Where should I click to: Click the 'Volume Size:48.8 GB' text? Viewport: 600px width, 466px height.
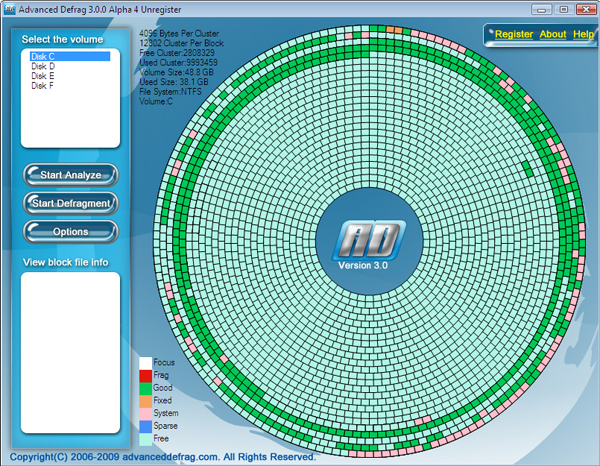tap(176, 72)
